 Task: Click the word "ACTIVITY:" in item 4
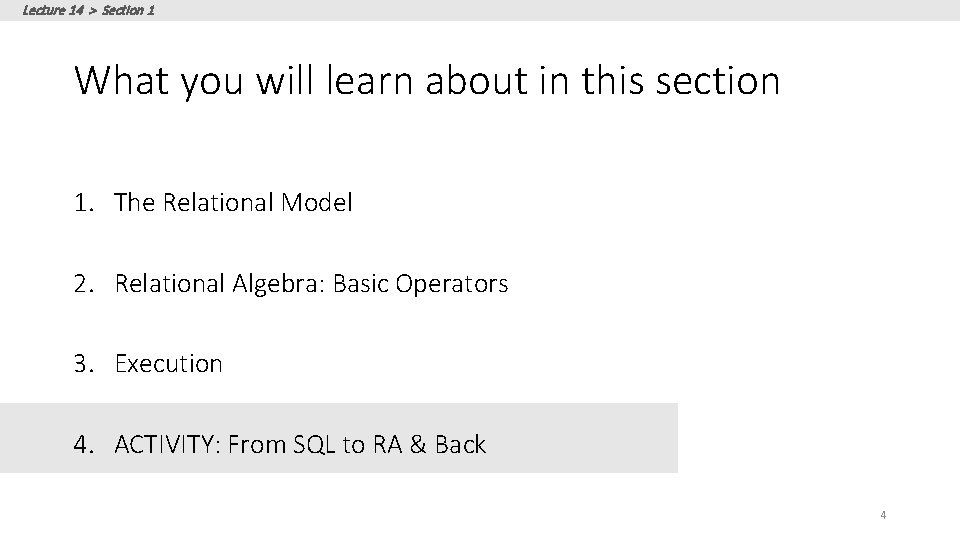[166, 445]
